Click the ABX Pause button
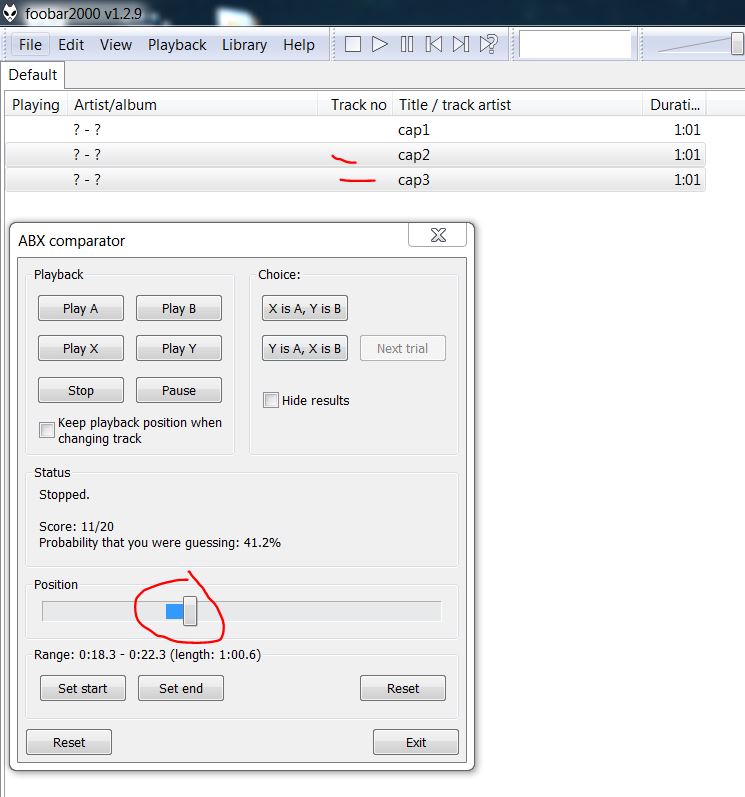 [179, 390]
